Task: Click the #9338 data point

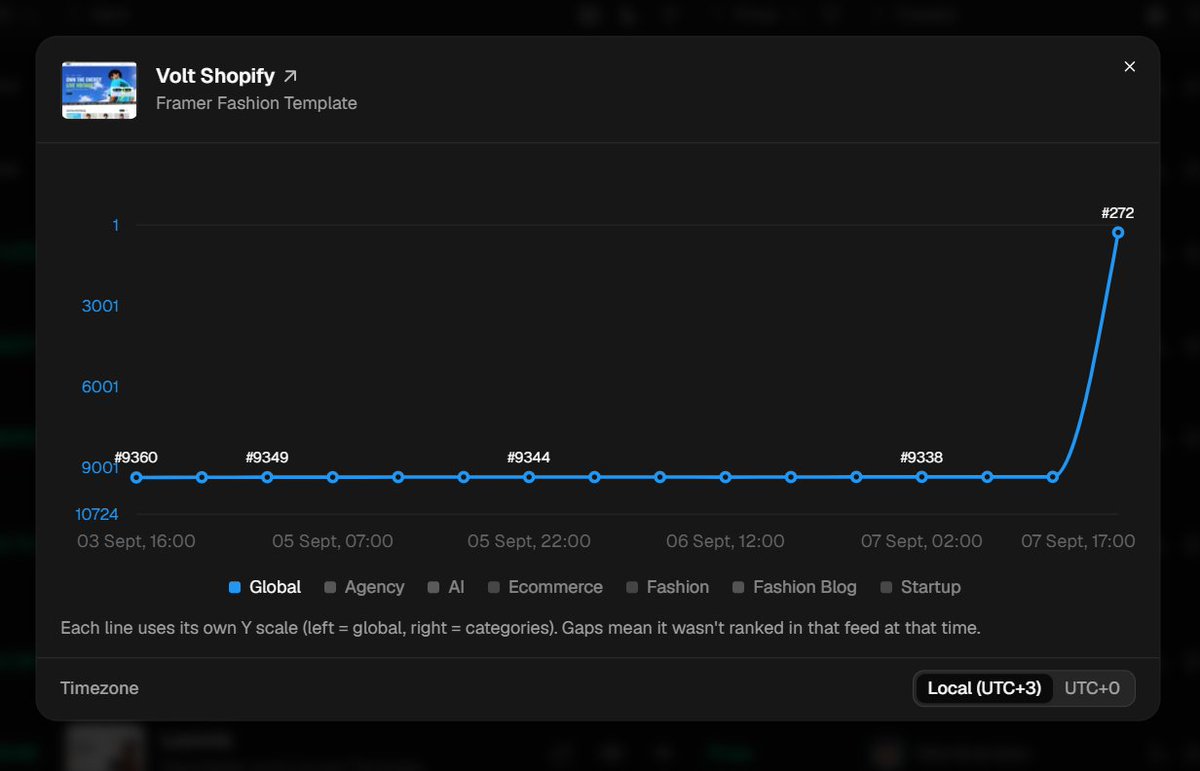Action: [922, 478]
